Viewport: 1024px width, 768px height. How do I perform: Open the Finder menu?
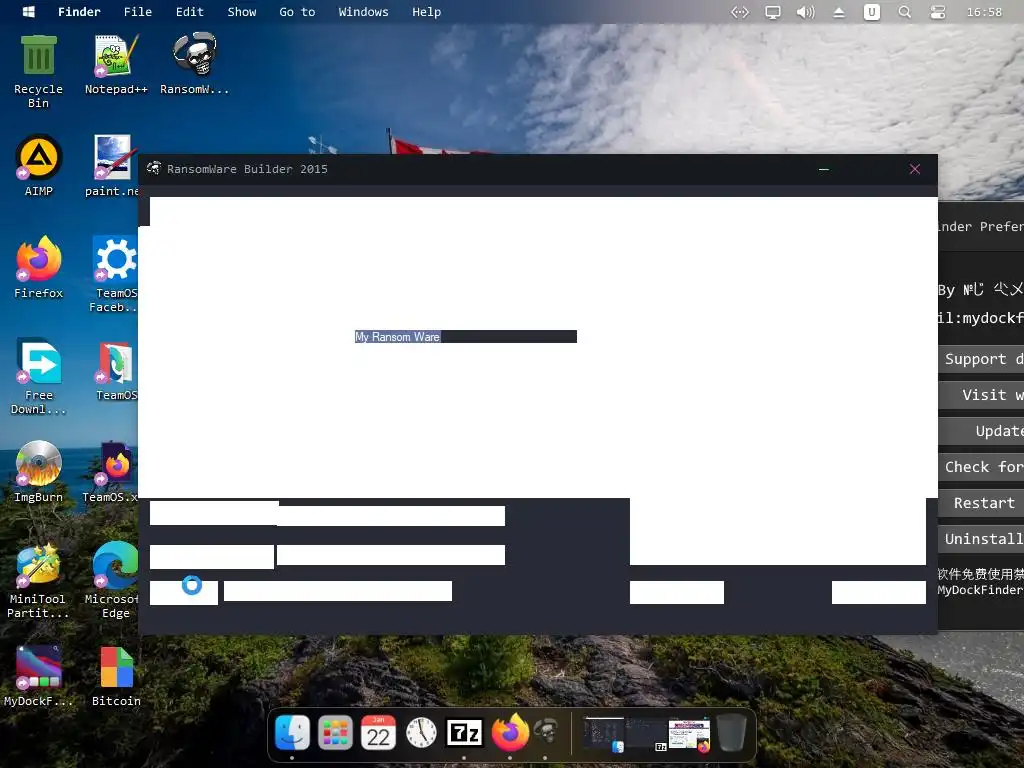coord(79,12)
